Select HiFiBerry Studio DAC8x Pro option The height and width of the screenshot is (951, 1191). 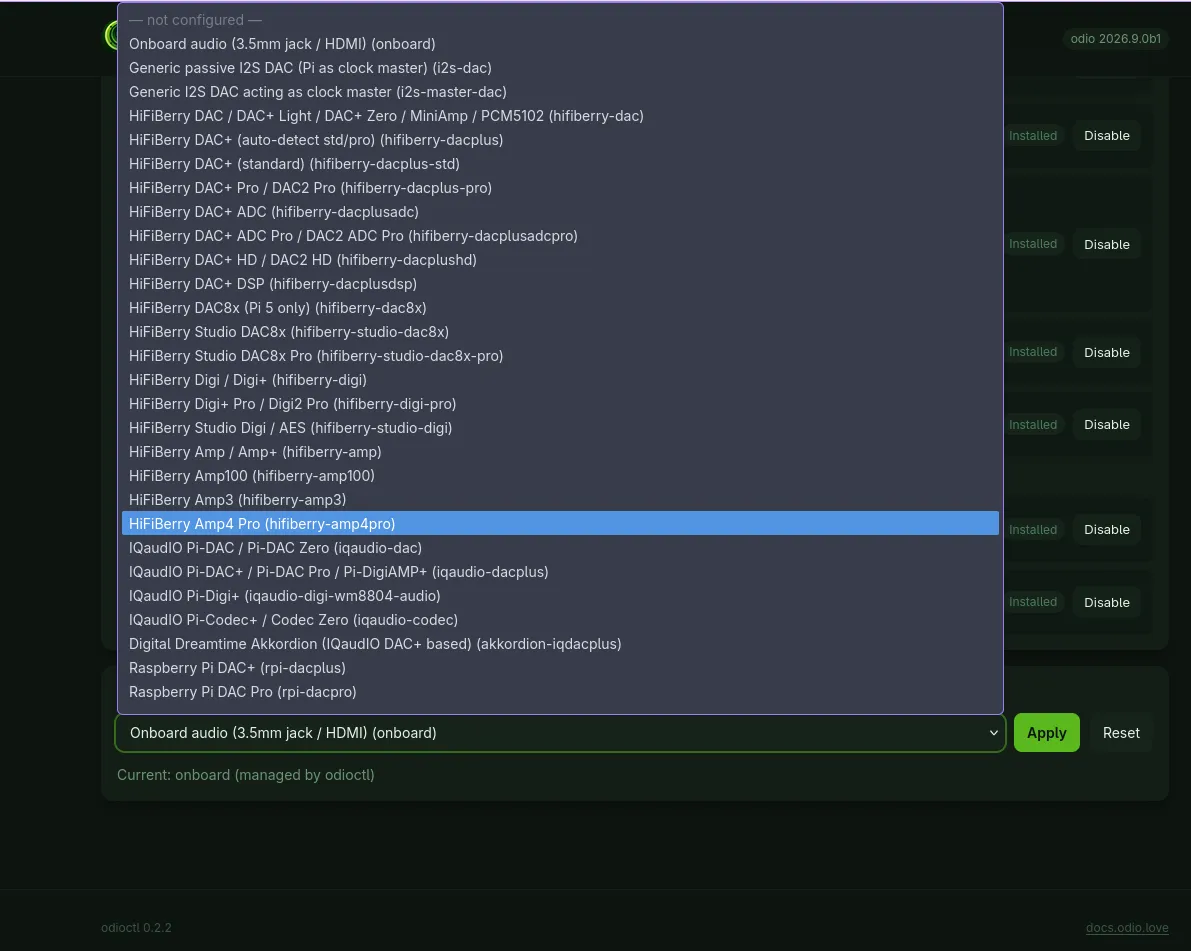pyautogui.click(x=560, y=356)
